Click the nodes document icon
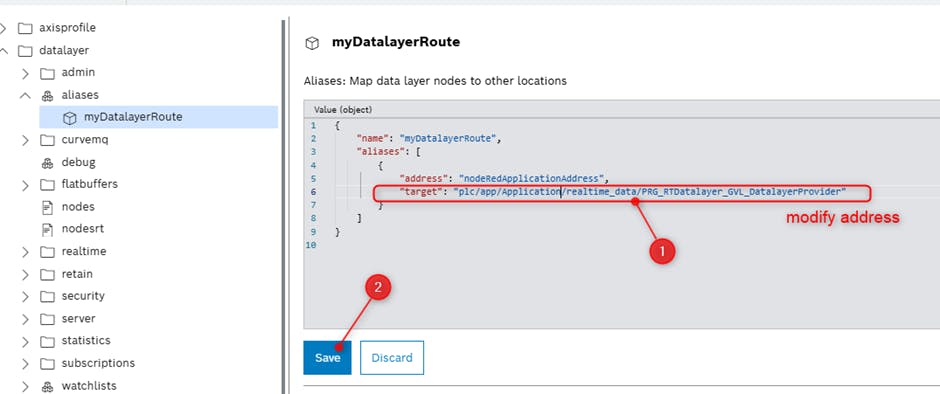 tap(47, 207)
